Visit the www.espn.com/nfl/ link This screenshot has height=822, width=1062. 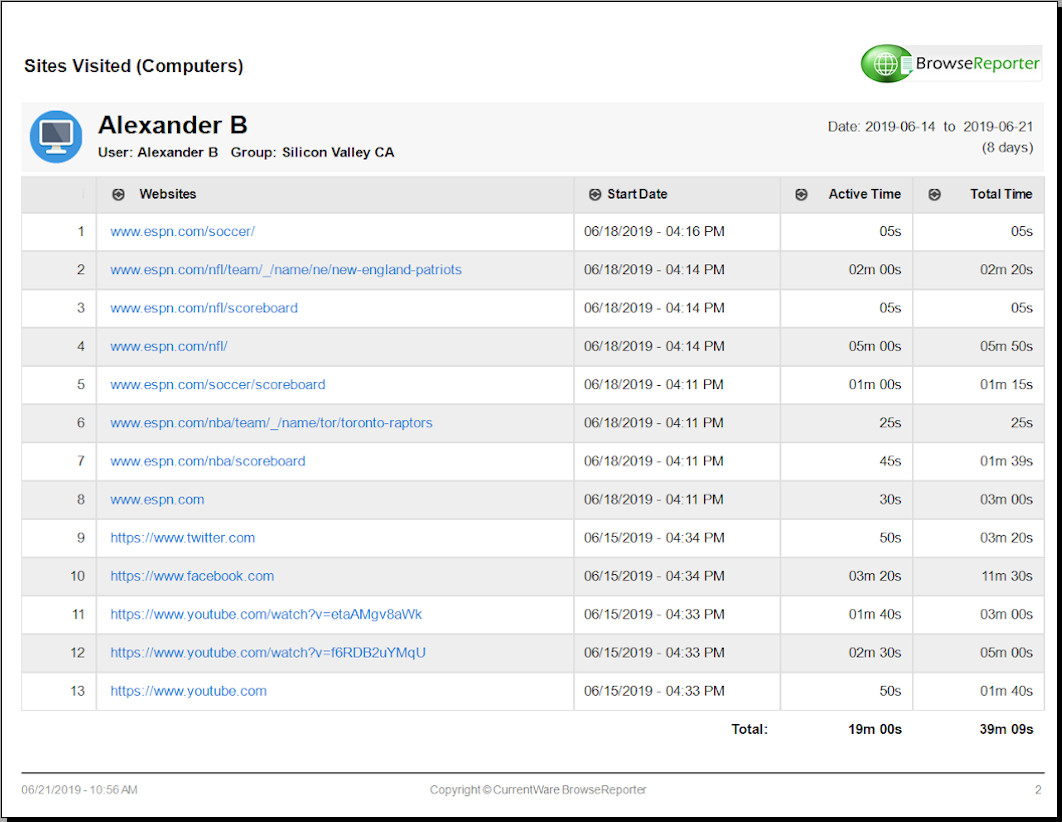(168, 346)
